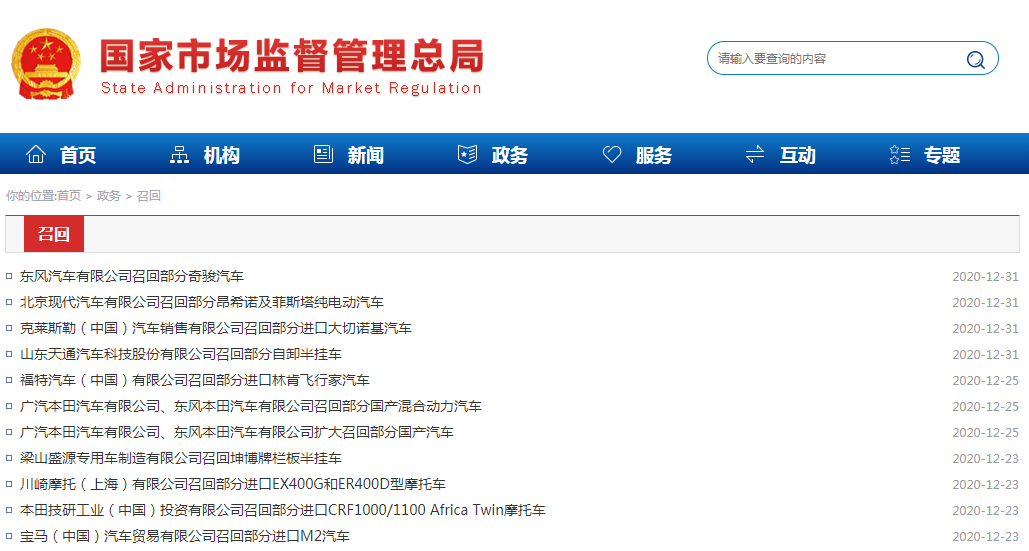Open the 福特 林肯飞行家 recall notice
This screenshot has height=551, width=1029.
[194, 380]
